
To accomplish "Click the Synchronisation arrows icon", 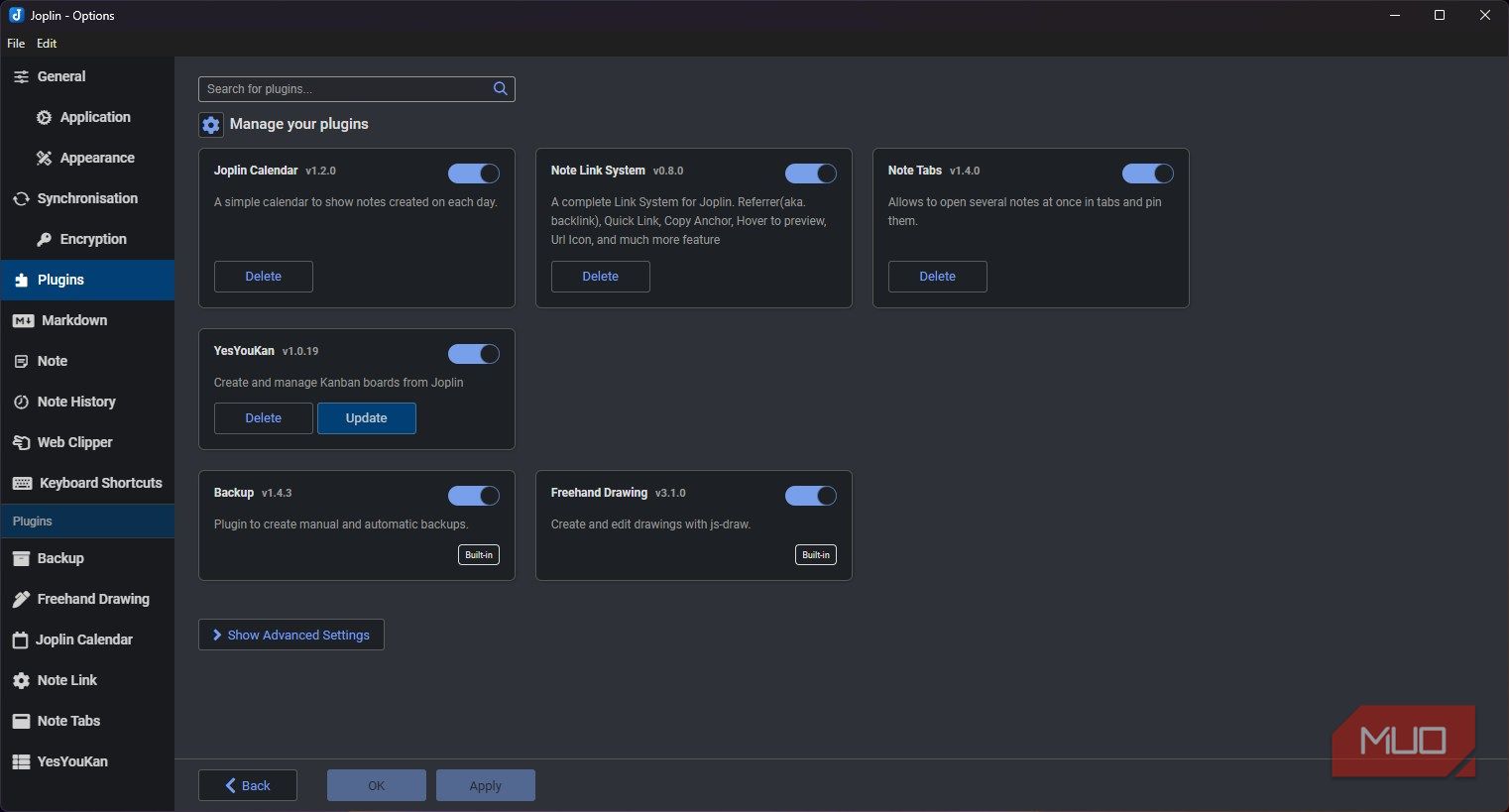I will click(x=21, y=198).
